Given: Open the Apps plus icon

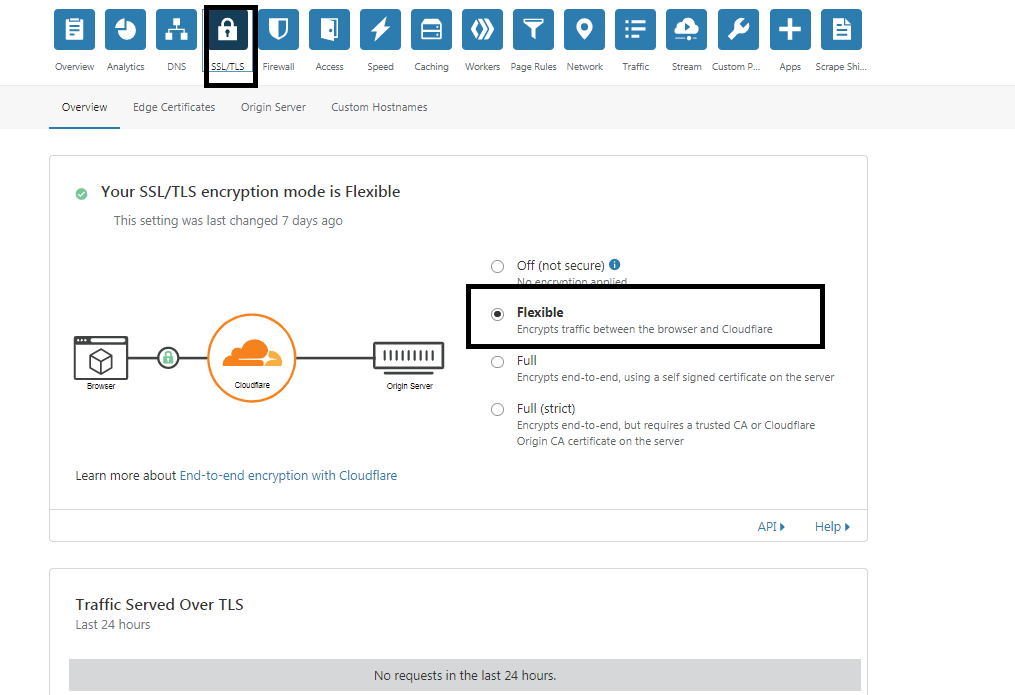Looking at the screenshot, I should (x=790, y=30).
